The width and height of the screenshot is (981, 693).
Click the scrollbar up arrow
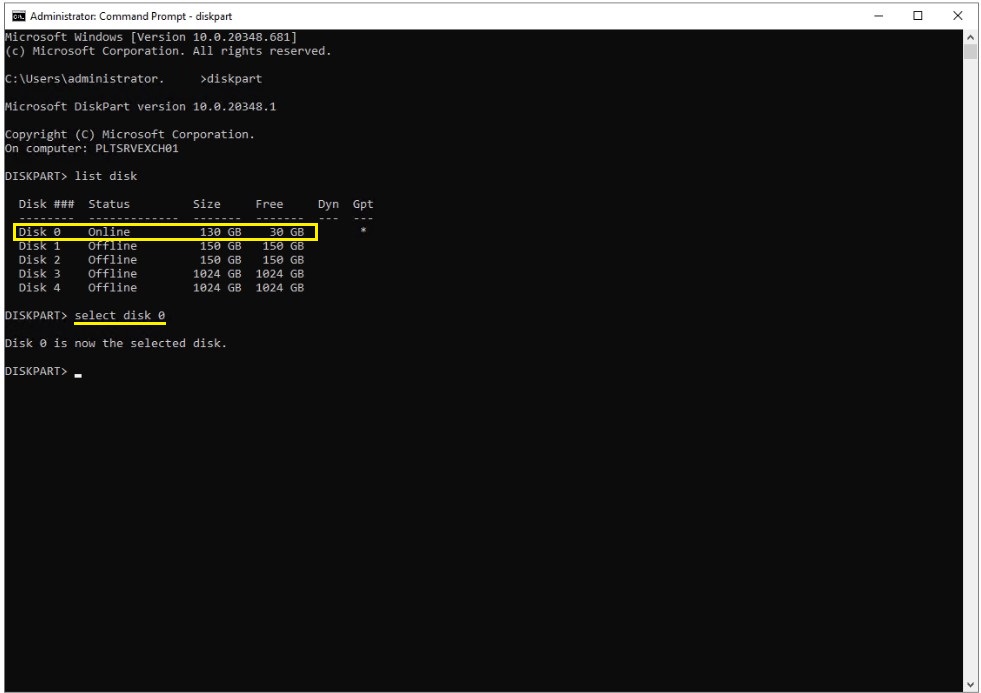click(970, 37)
